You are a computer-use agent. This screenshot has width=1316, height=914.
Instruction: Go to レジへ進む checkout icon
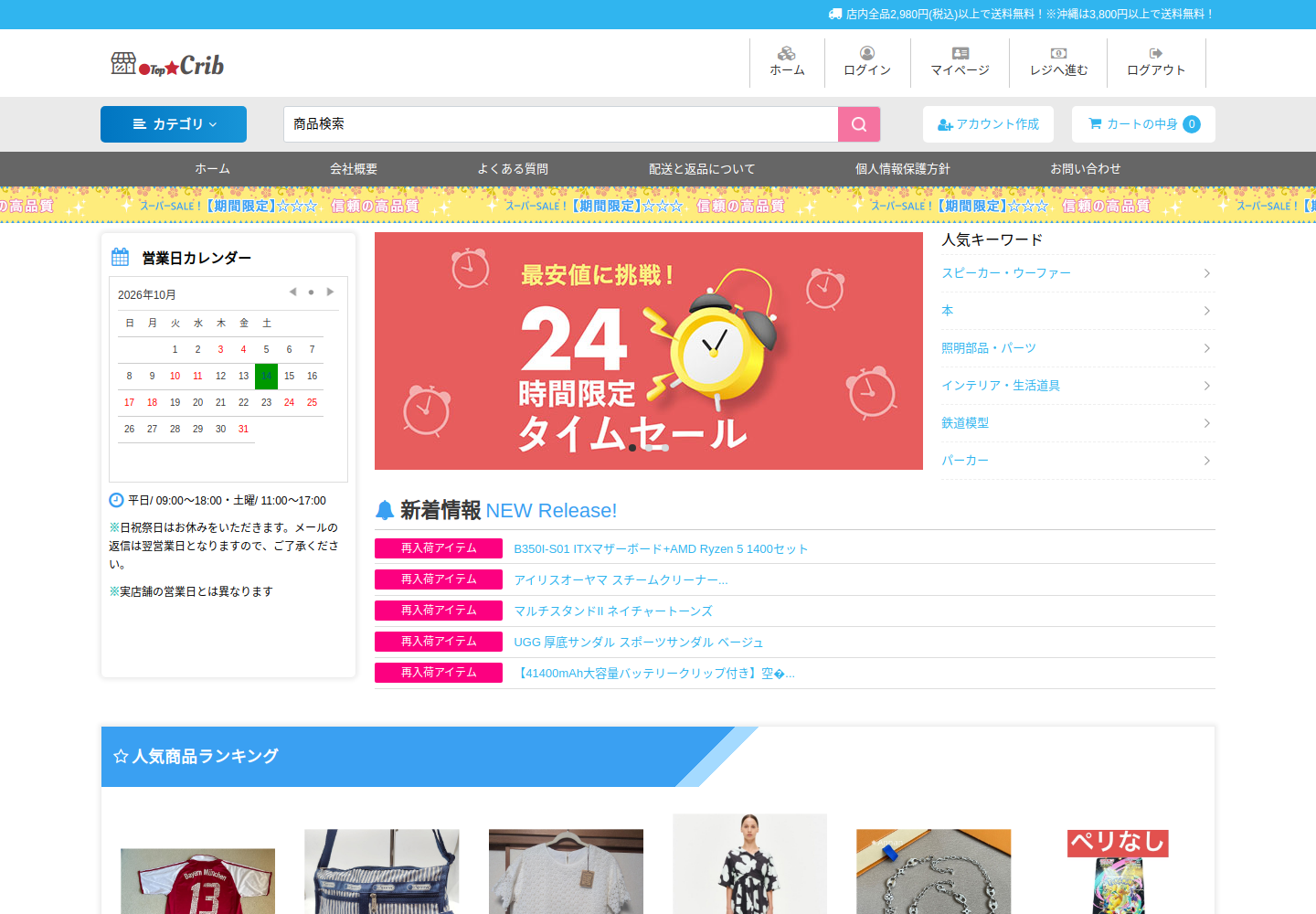point(1058,54)
